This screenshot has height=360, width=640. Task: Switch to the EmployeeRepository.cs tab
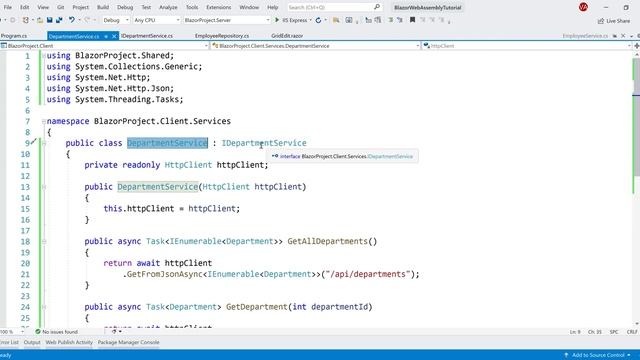click(222, 36)
